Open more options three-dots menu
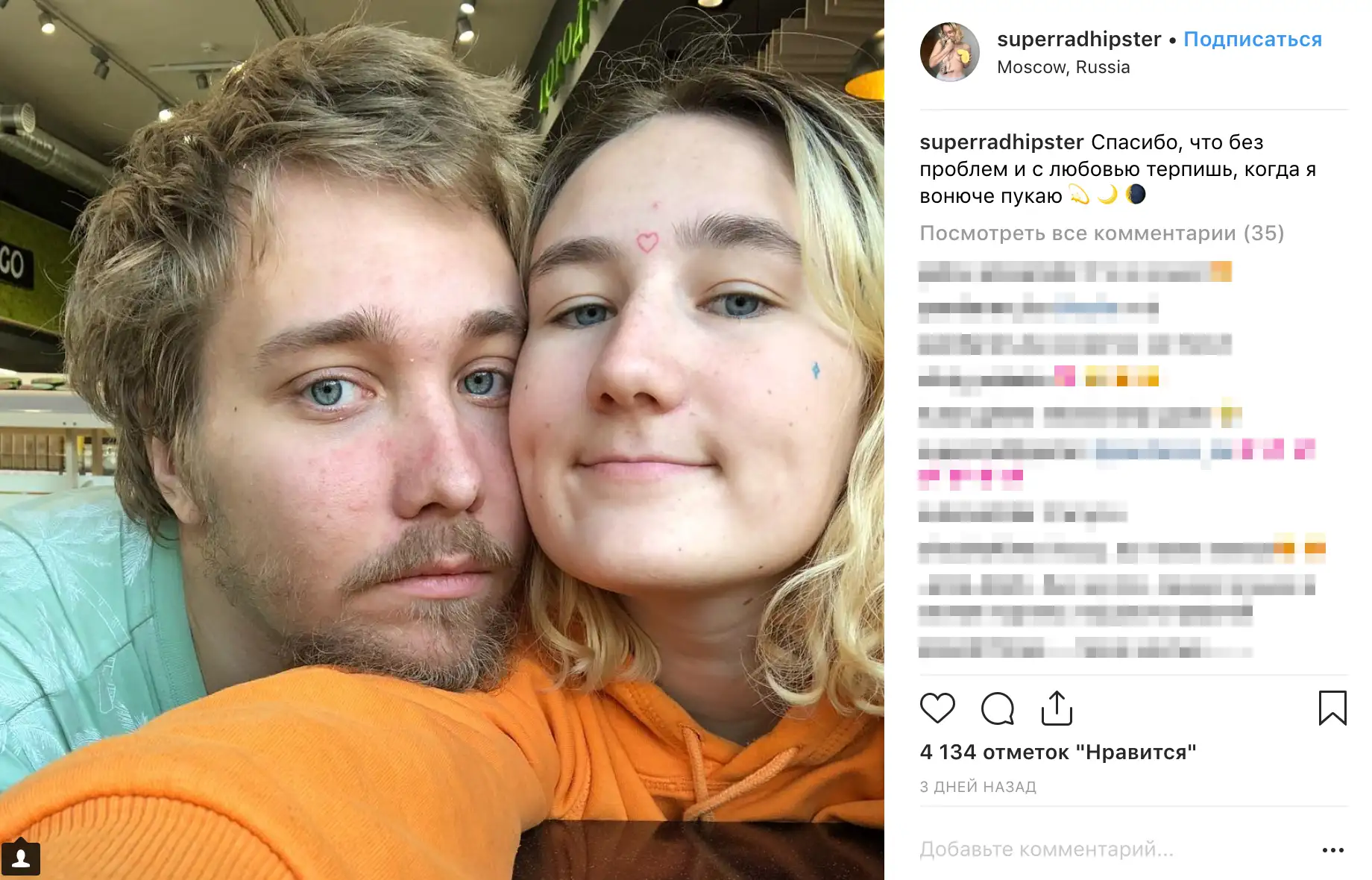Viewport: 1372px width, 880px height. (x=1332, y=849)
